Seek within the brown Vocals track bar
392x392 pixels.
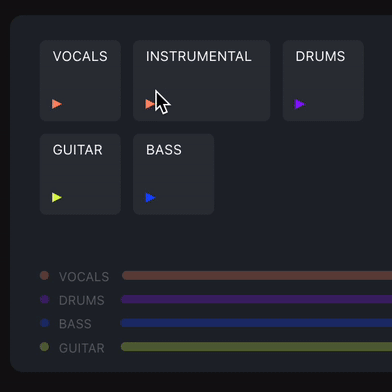(x=257, y=276)
